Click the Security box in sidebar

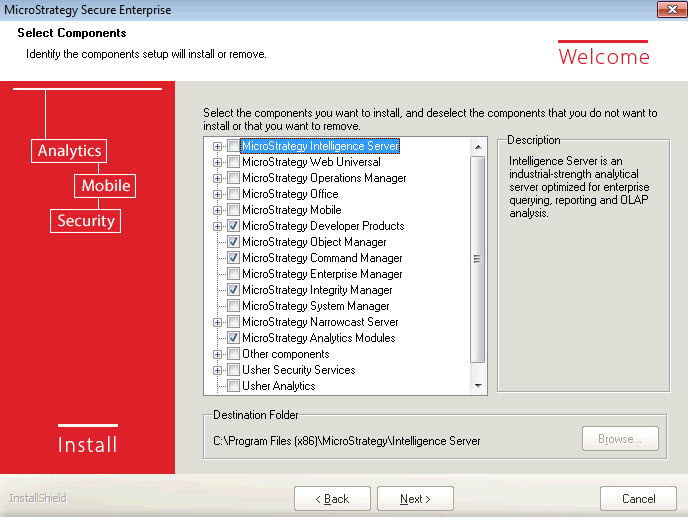pos(86,221)
